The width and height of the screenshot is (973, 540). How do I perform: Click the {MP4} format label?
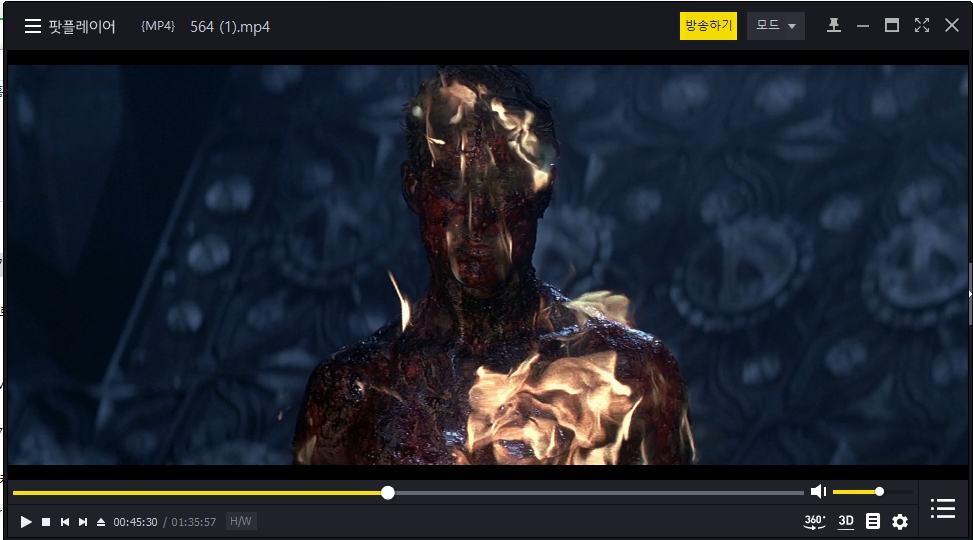(158, 26)
